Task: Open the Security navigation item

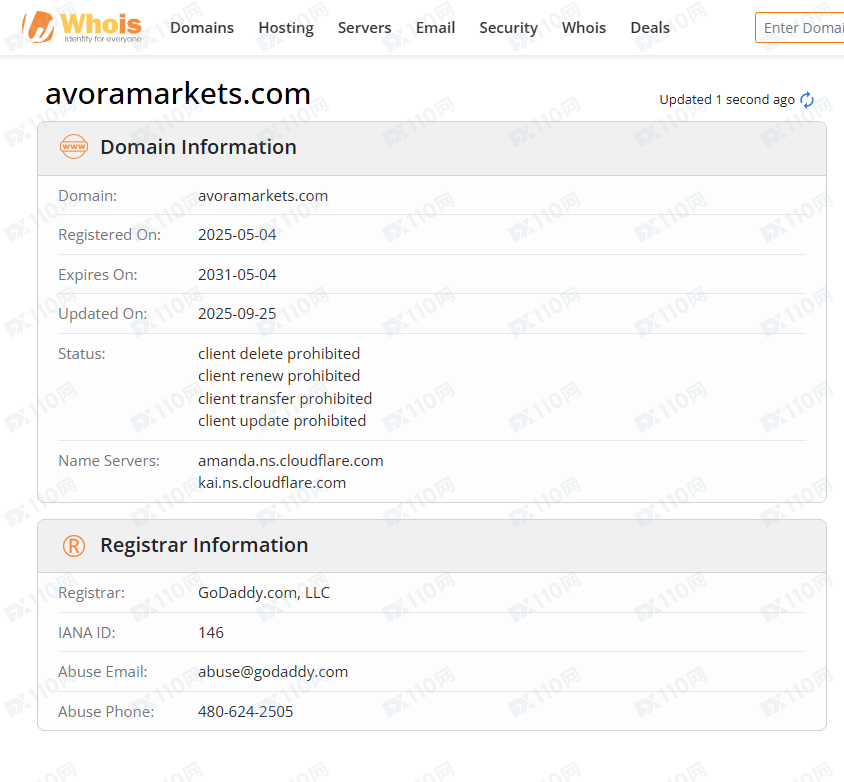Action: [508, 28]
